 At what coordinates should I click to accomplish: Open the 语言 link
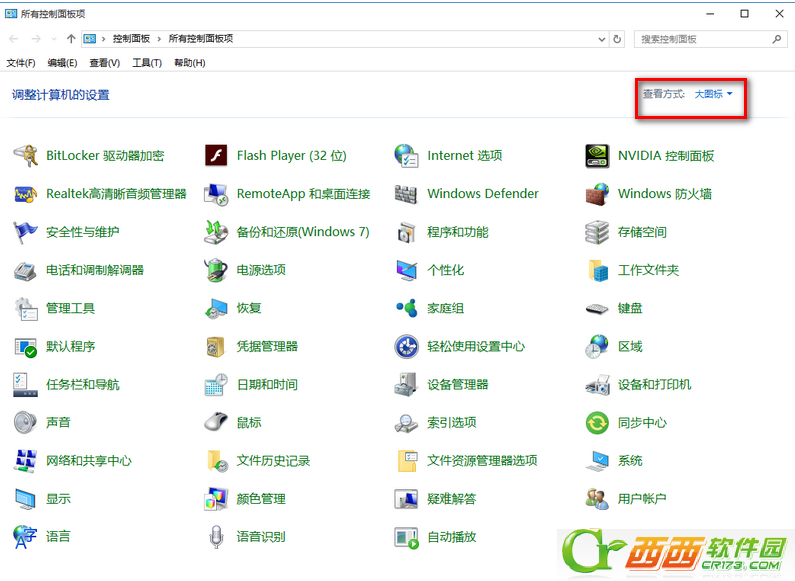(x=58, y=537)
